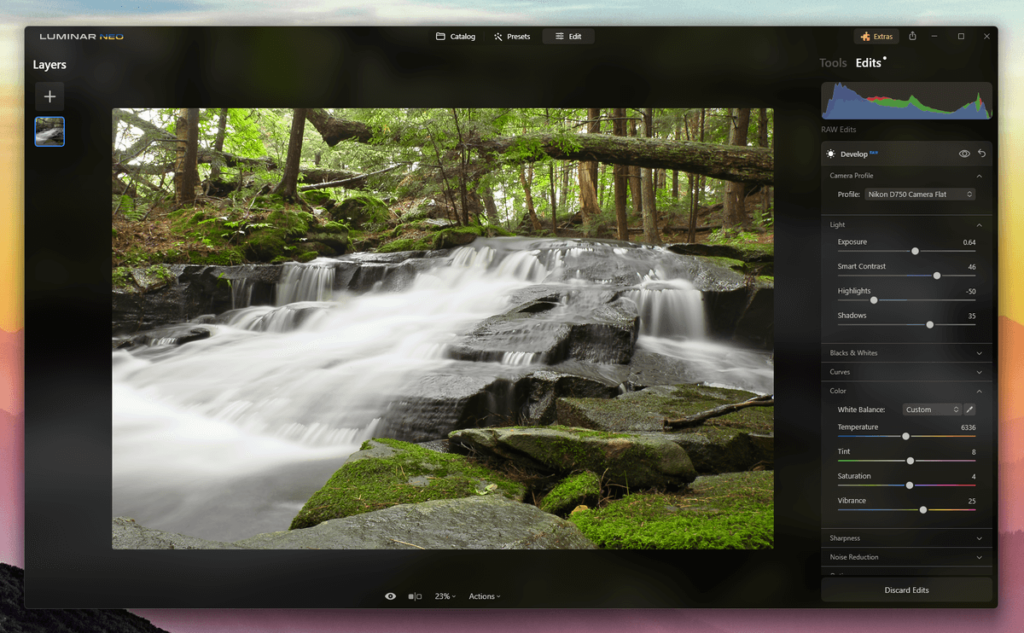Click the share/export icon in title bar
Viewport: 1024px width, 633px height.
tap(912, 36)
